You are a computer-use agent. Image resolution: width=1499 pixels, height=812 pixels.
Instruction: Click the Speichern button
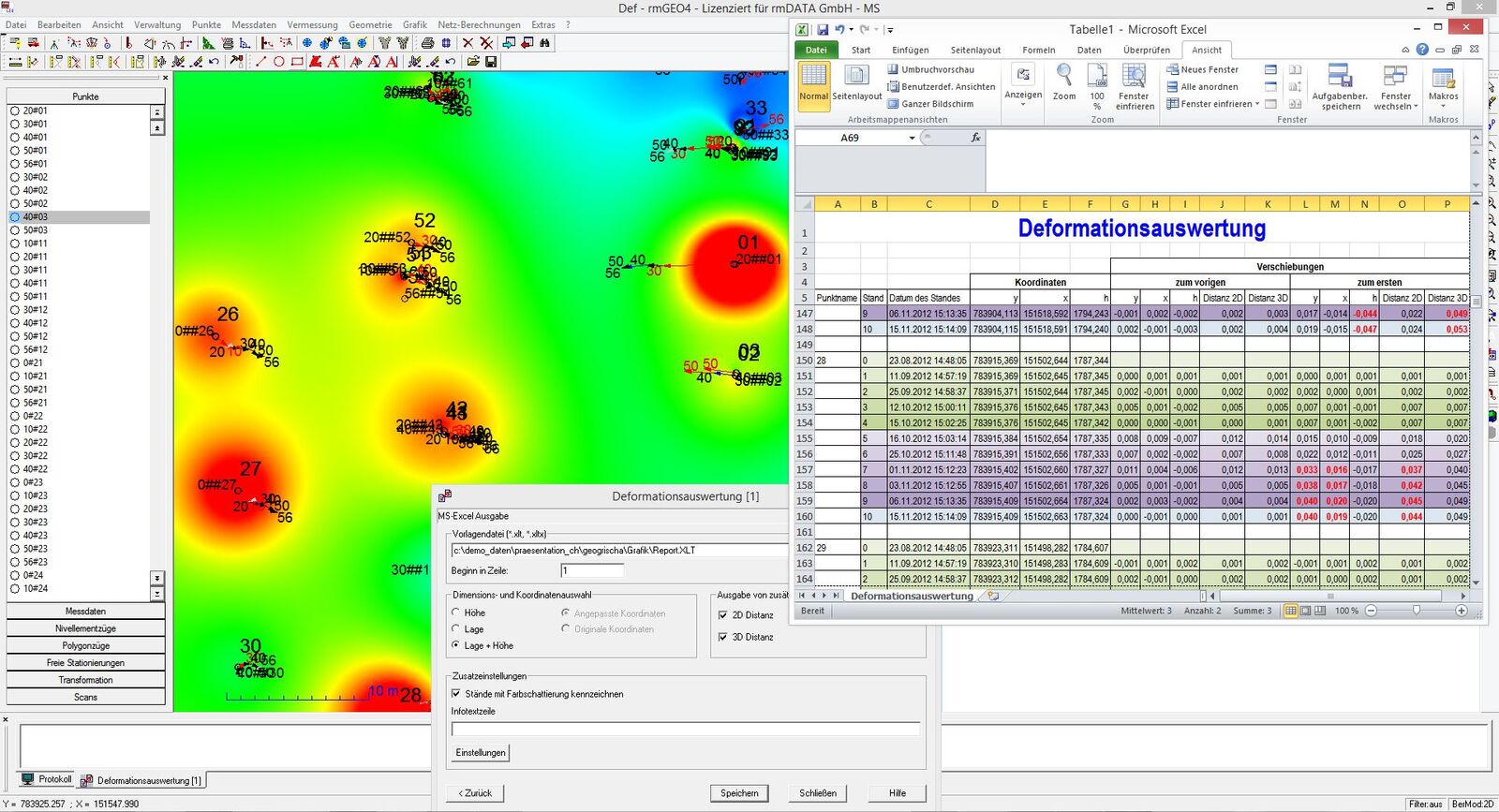739,793
